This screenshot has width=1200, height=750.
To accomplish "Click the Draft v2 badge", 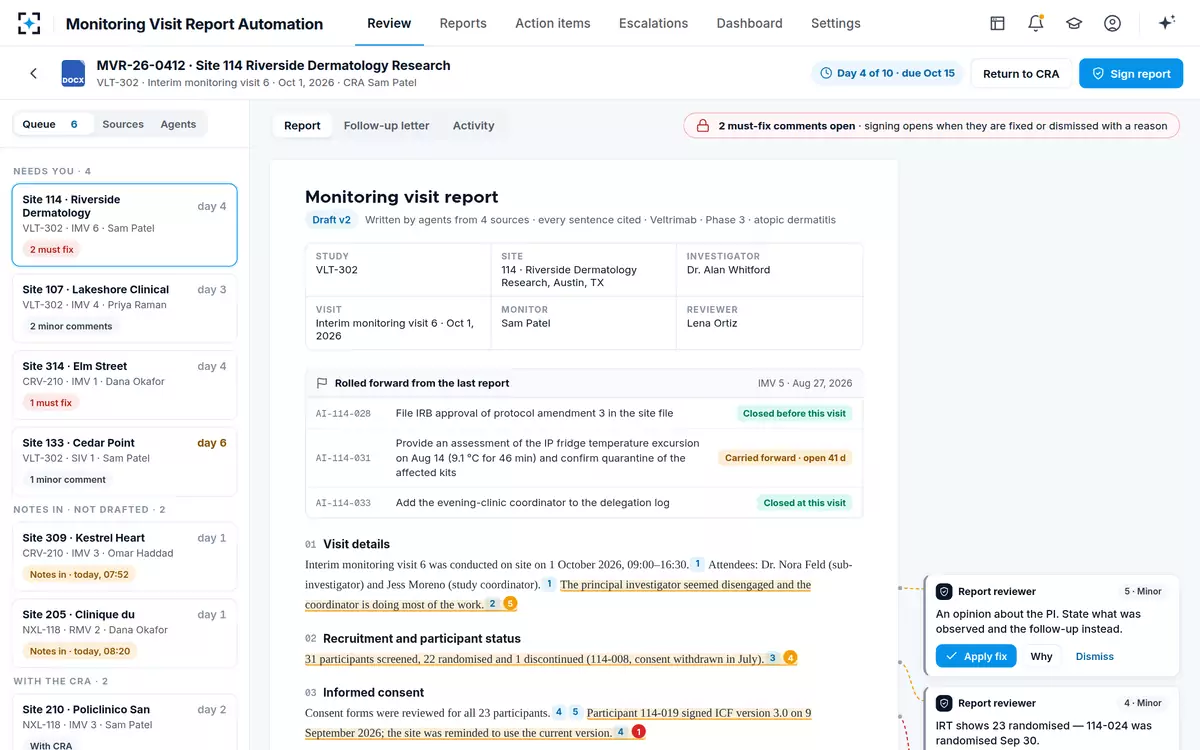I will (x=331, y=220).
